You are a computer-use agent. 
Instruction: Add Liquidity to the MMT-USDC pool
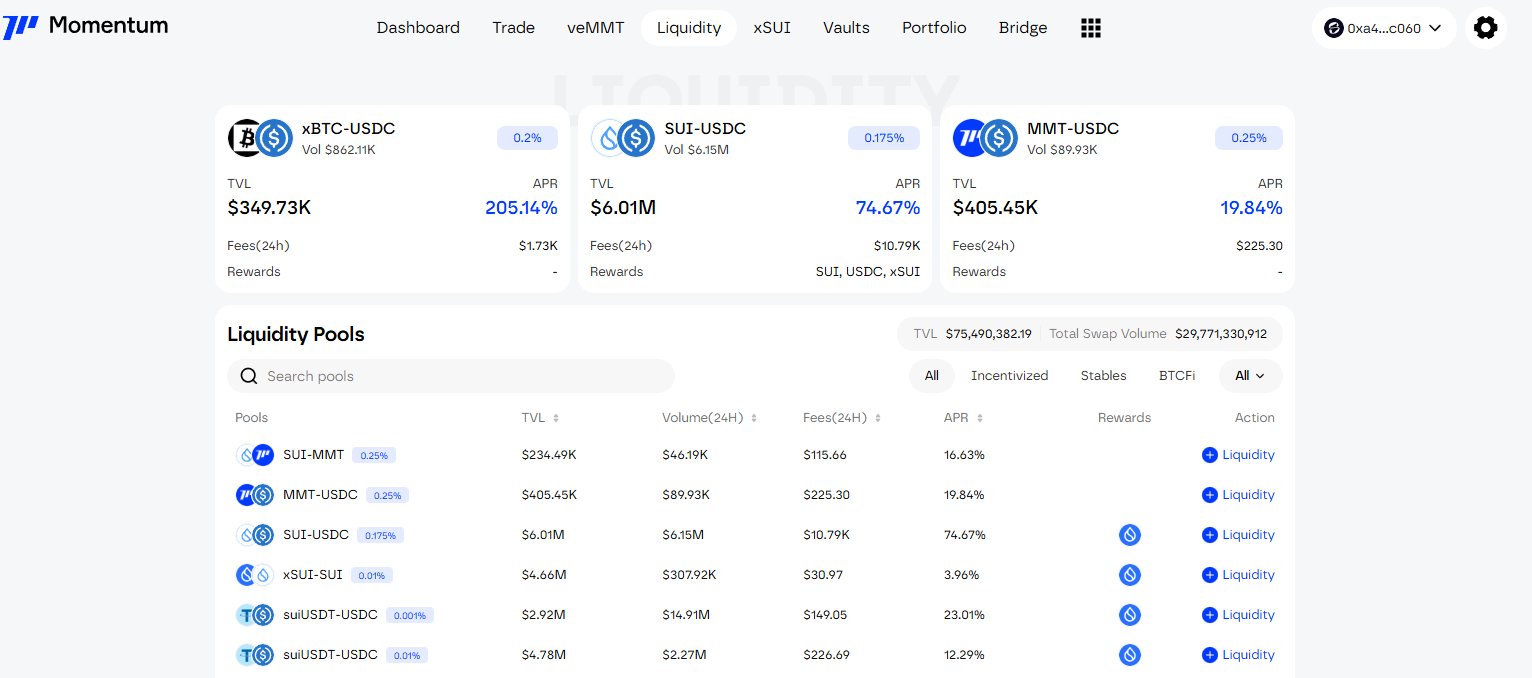click(1238, 495)
